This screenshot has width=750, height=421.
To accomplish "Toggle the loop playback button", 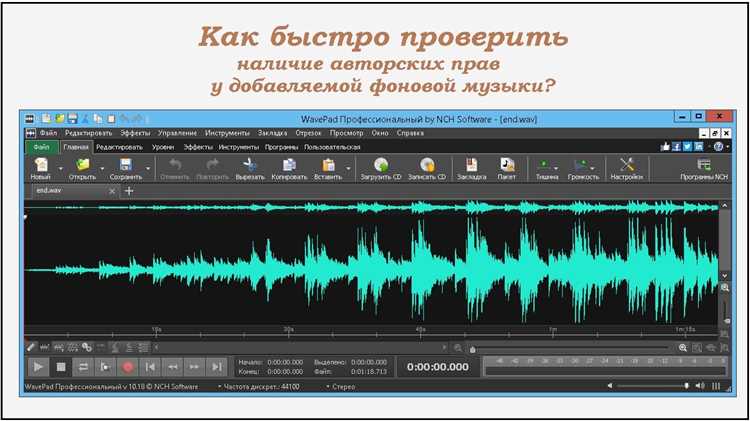I will pos(83,367).
